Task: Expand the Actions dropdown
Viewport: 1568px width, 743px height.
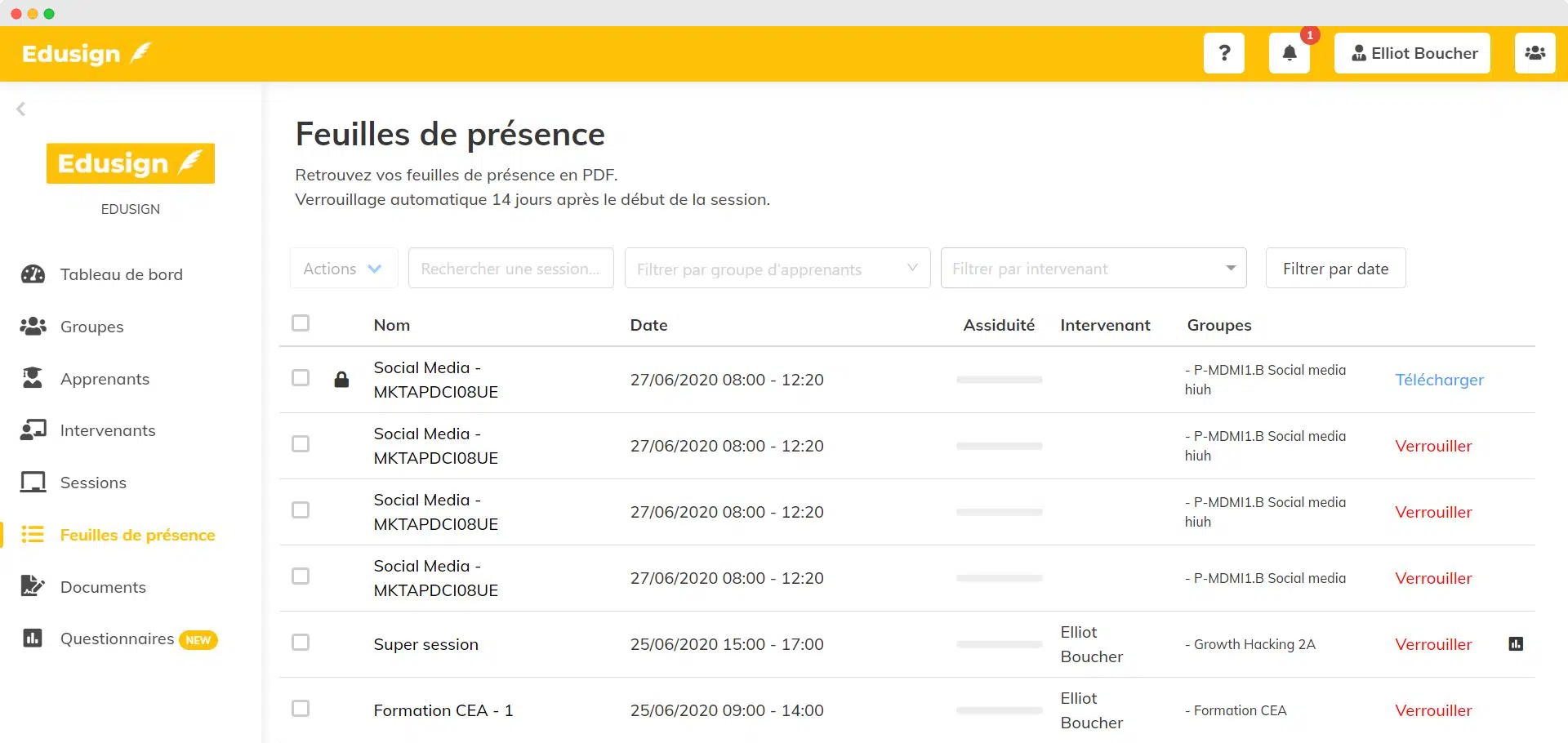Action: (x=344, y=268)
